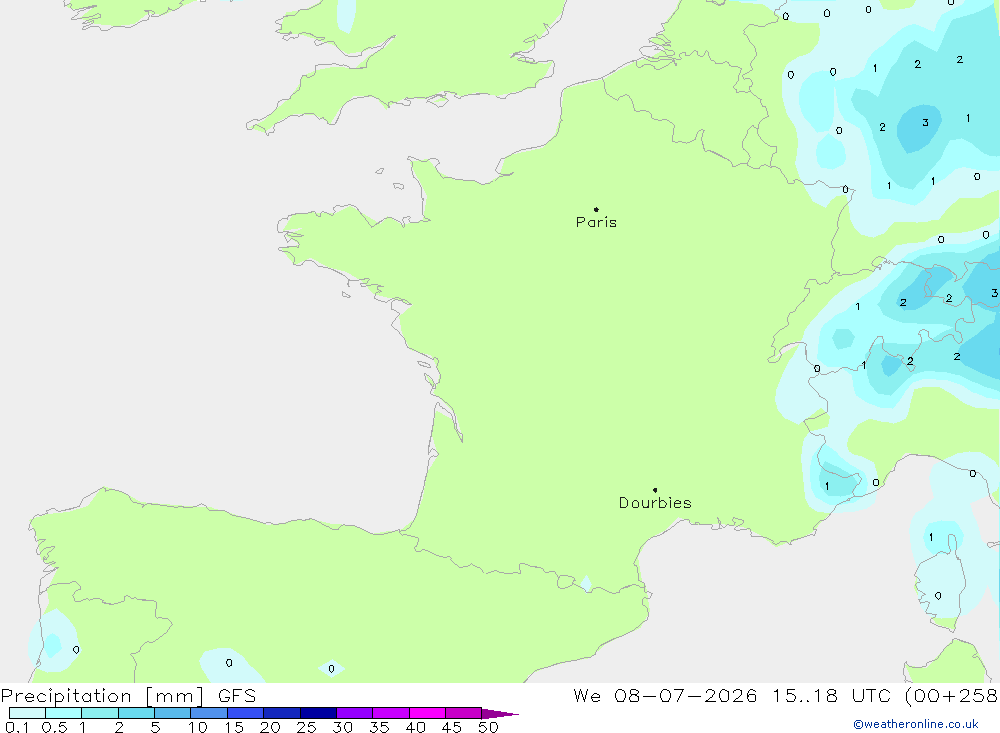Click the date We 08-07-2026
The height and width of the screenshot is (733, 1000).
[x=665, y=696]
